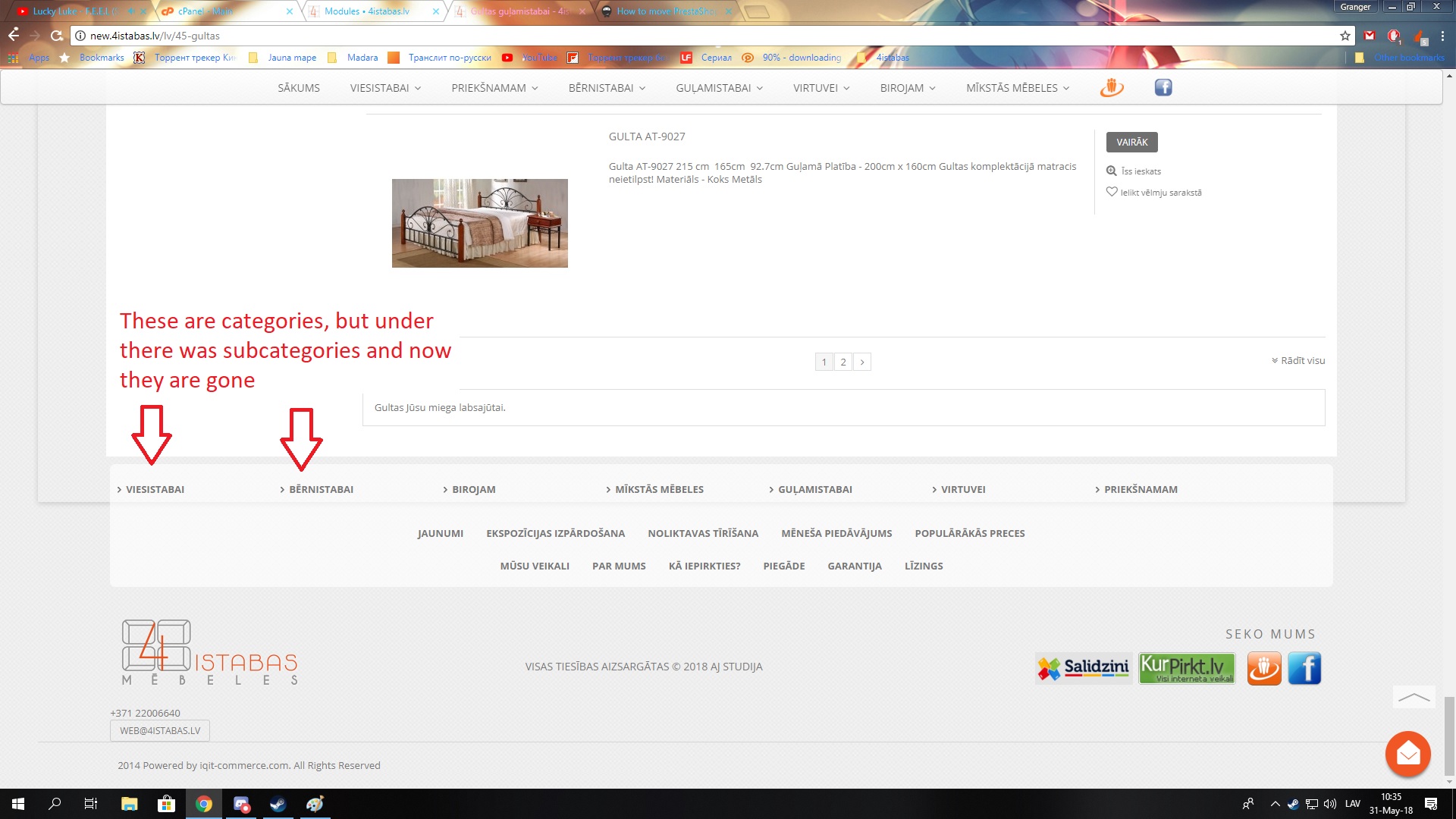Click the VAIRĀK button
Screen dimensions: 1456x819
pyautogui.click(x=1131, y=142)
